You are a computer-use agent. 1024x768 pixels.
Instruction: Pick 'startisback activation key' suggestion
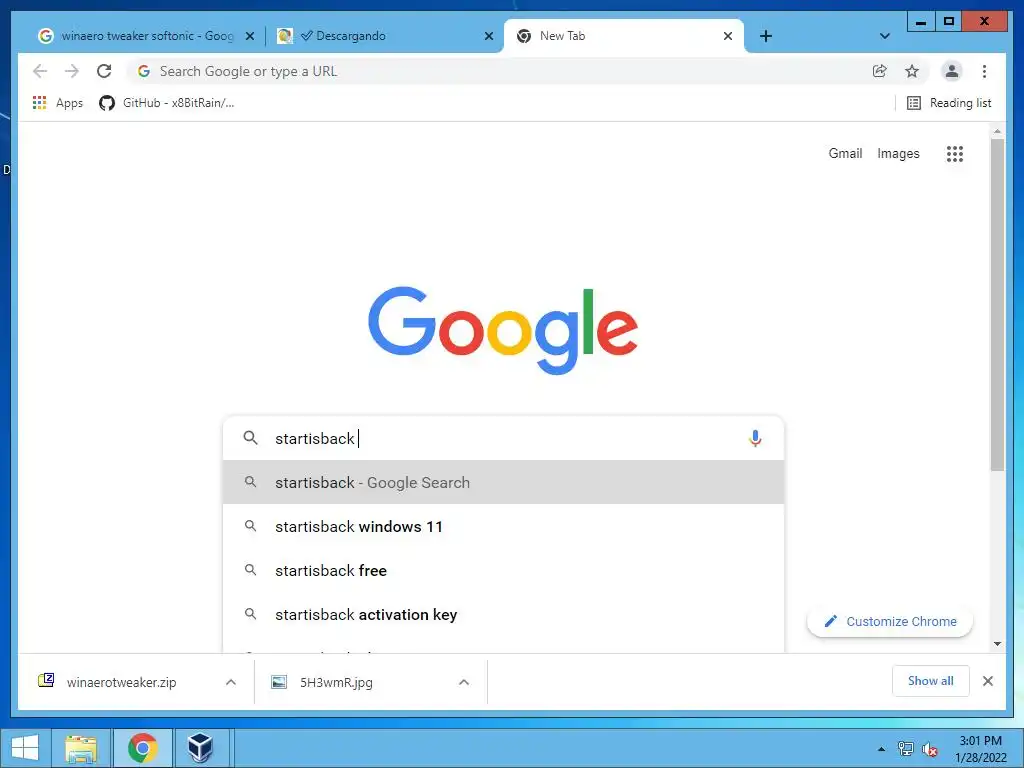[503, 615]
